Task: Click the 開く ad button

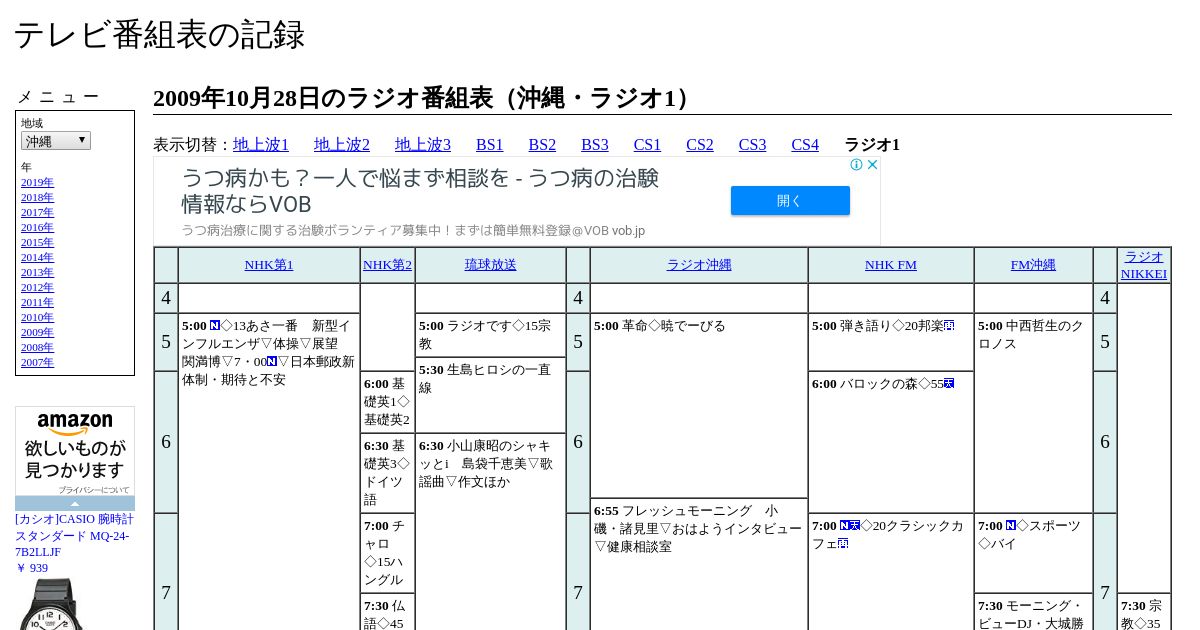Action: [x=790, y=200]
